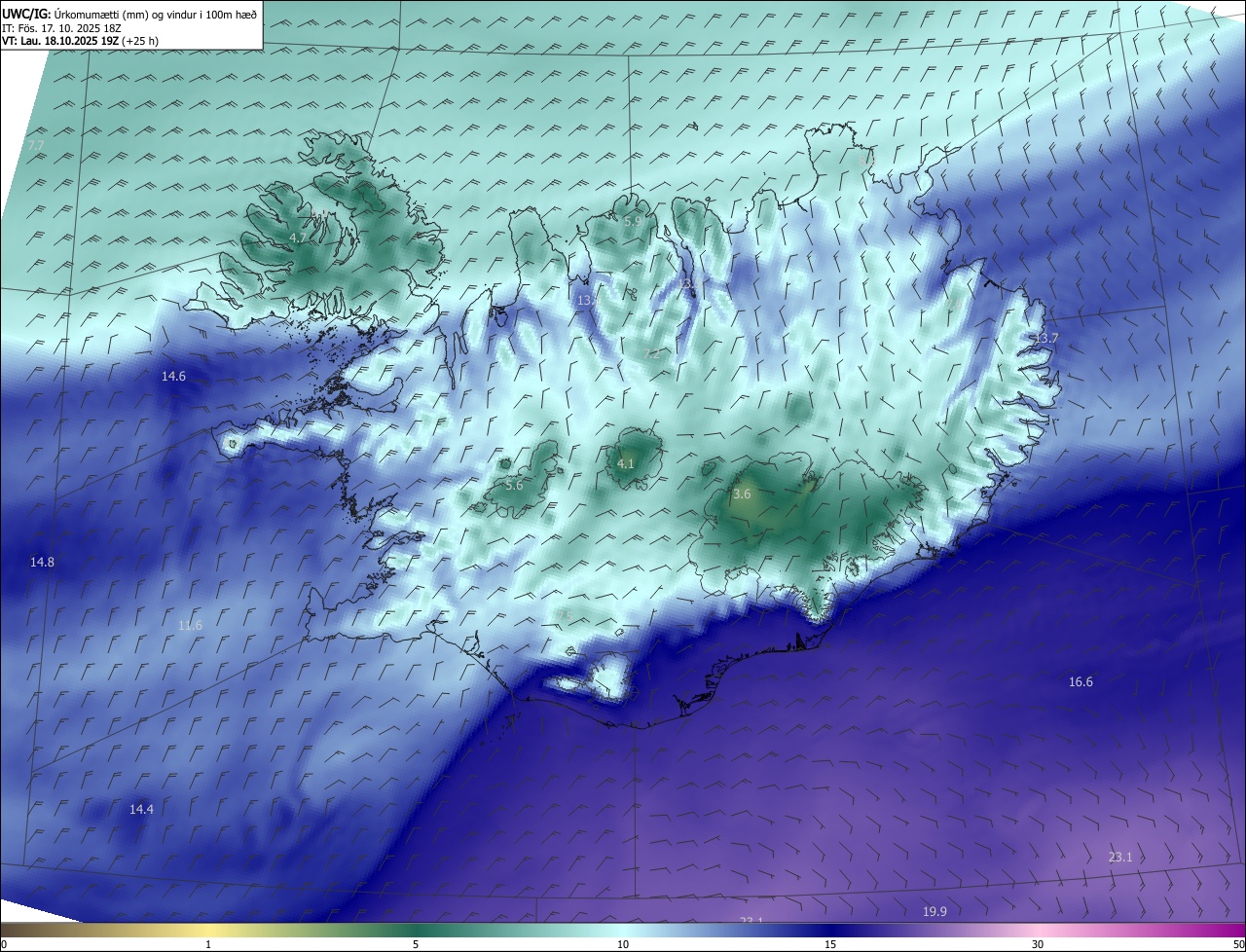Click the 30 tick on the color scale

1038,944
